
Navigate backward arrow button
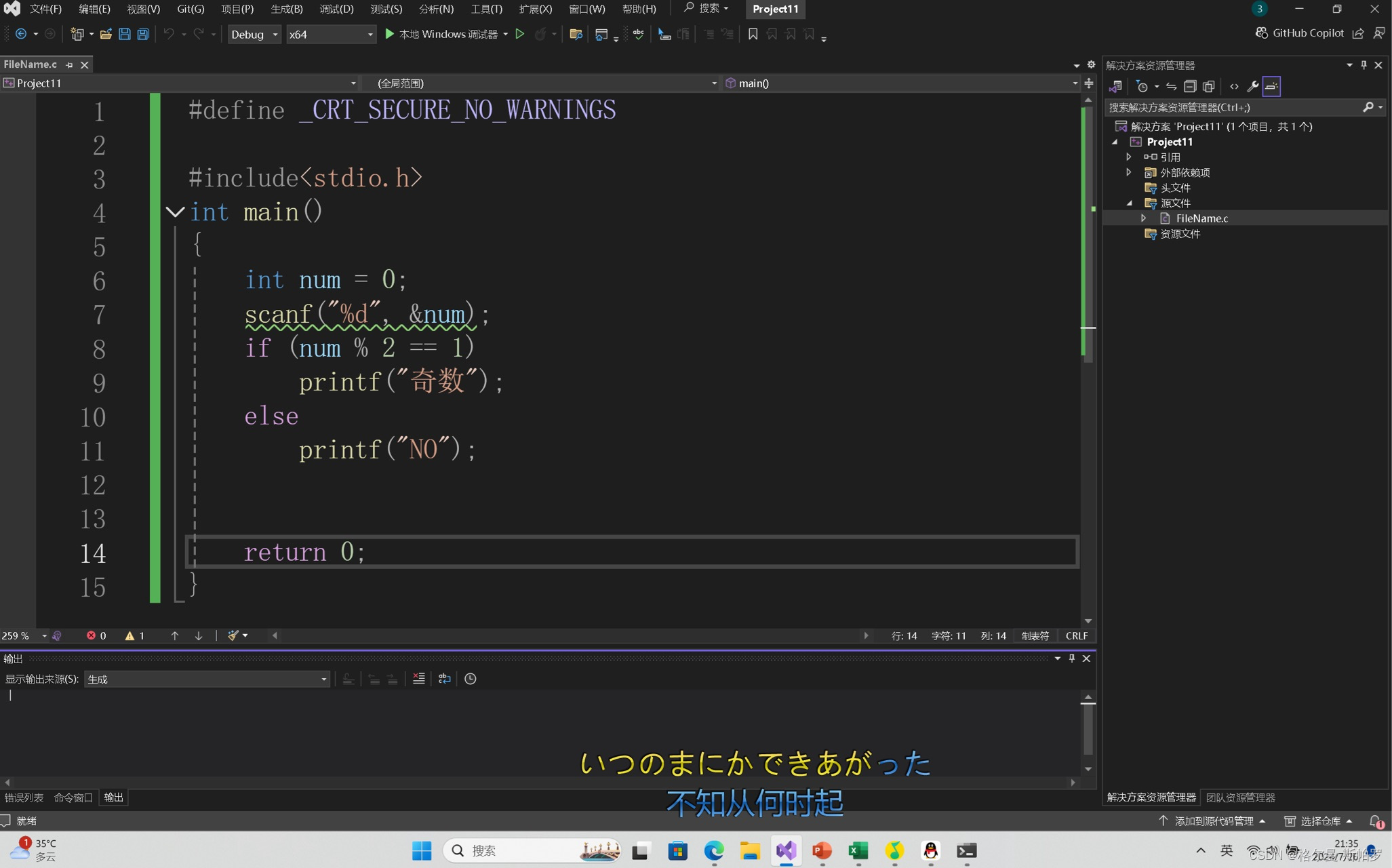(x=21, y=34)
